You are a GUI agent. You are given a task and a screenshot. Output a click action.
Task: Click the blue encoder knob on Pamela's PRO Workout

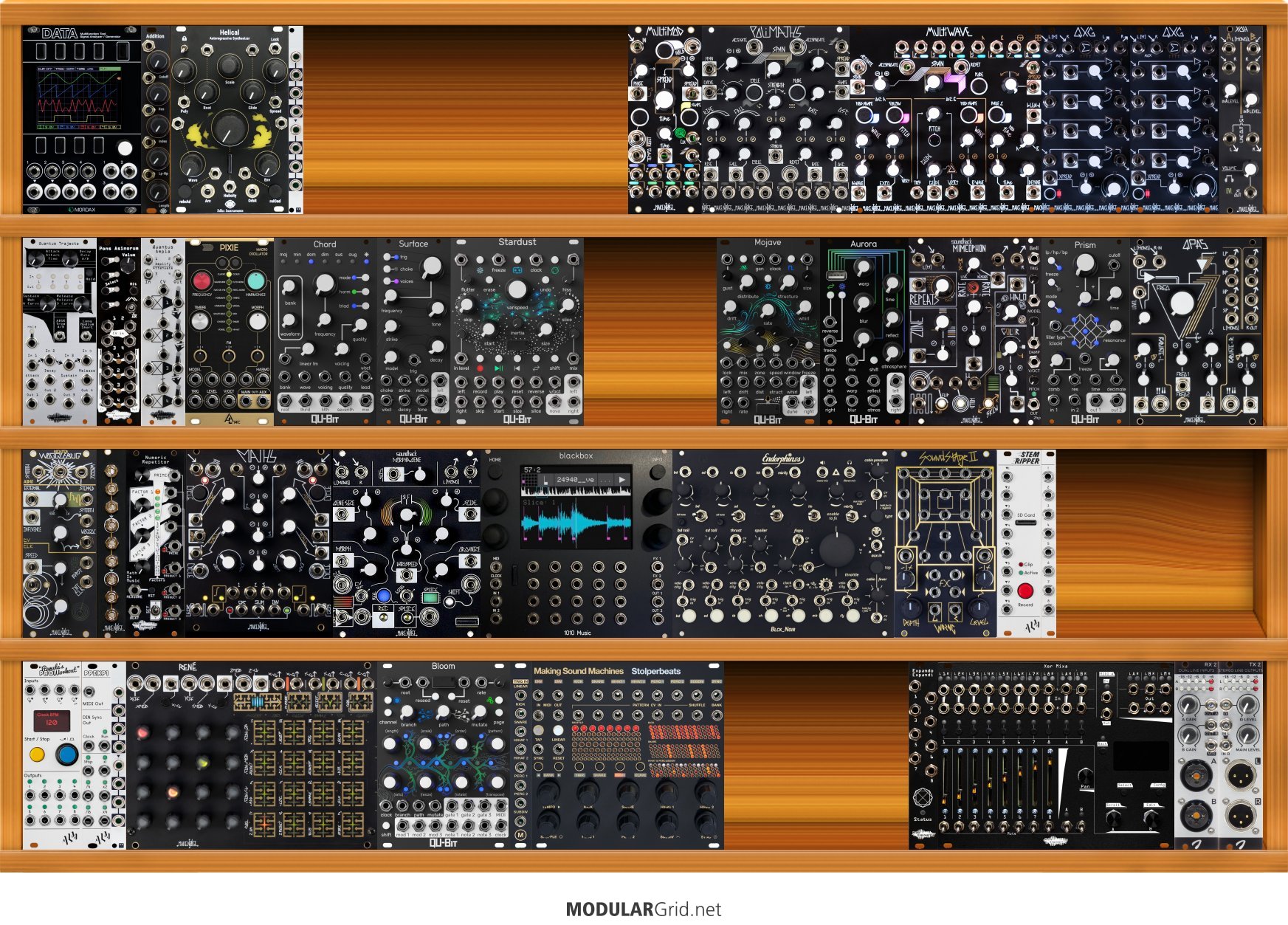pyautogui.click(x=67, y=754)
